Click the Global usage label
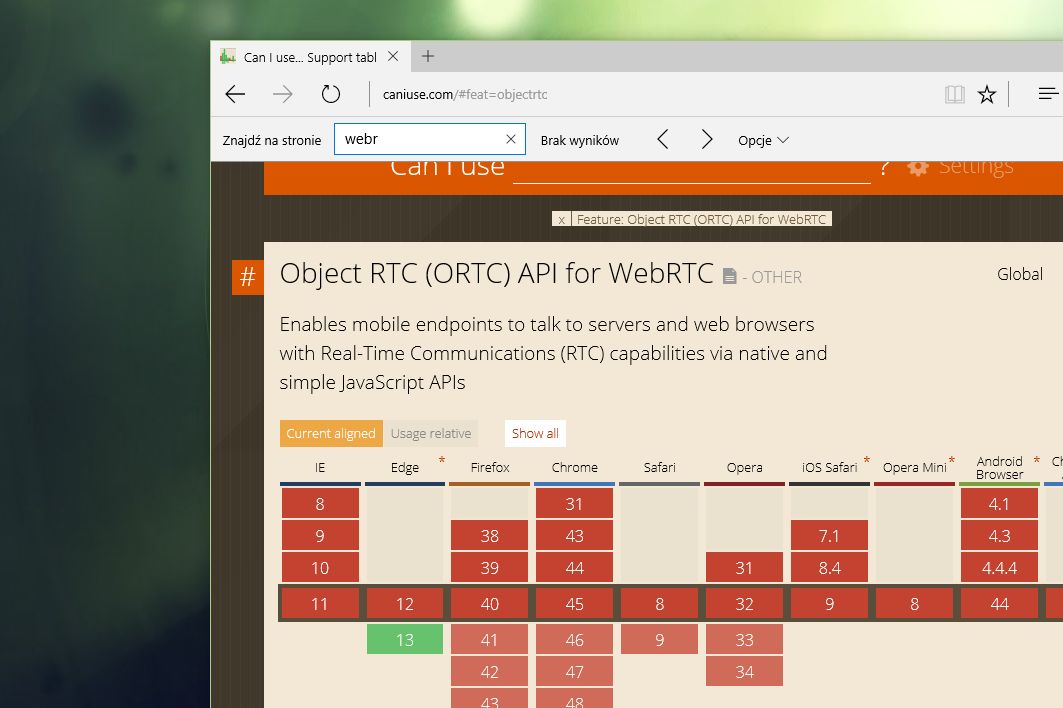This screenshot has height=708, width=1063. [x=1020, y=274]
